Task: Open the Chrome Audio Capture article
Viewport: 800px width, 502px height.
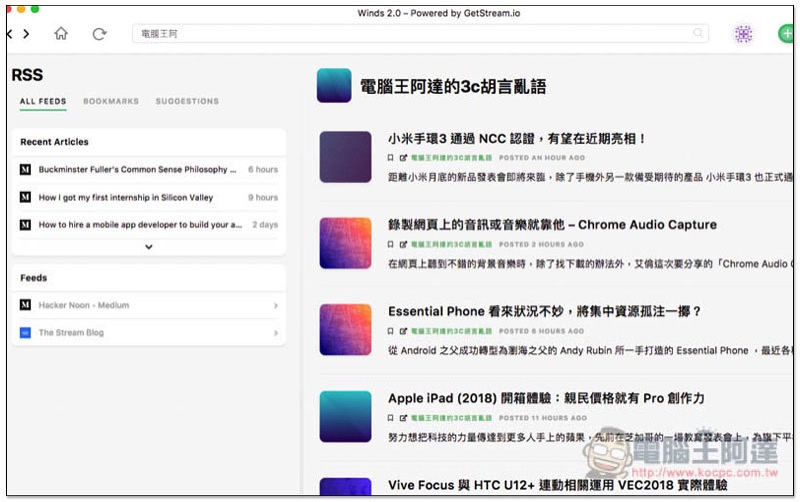Action: 553,225
